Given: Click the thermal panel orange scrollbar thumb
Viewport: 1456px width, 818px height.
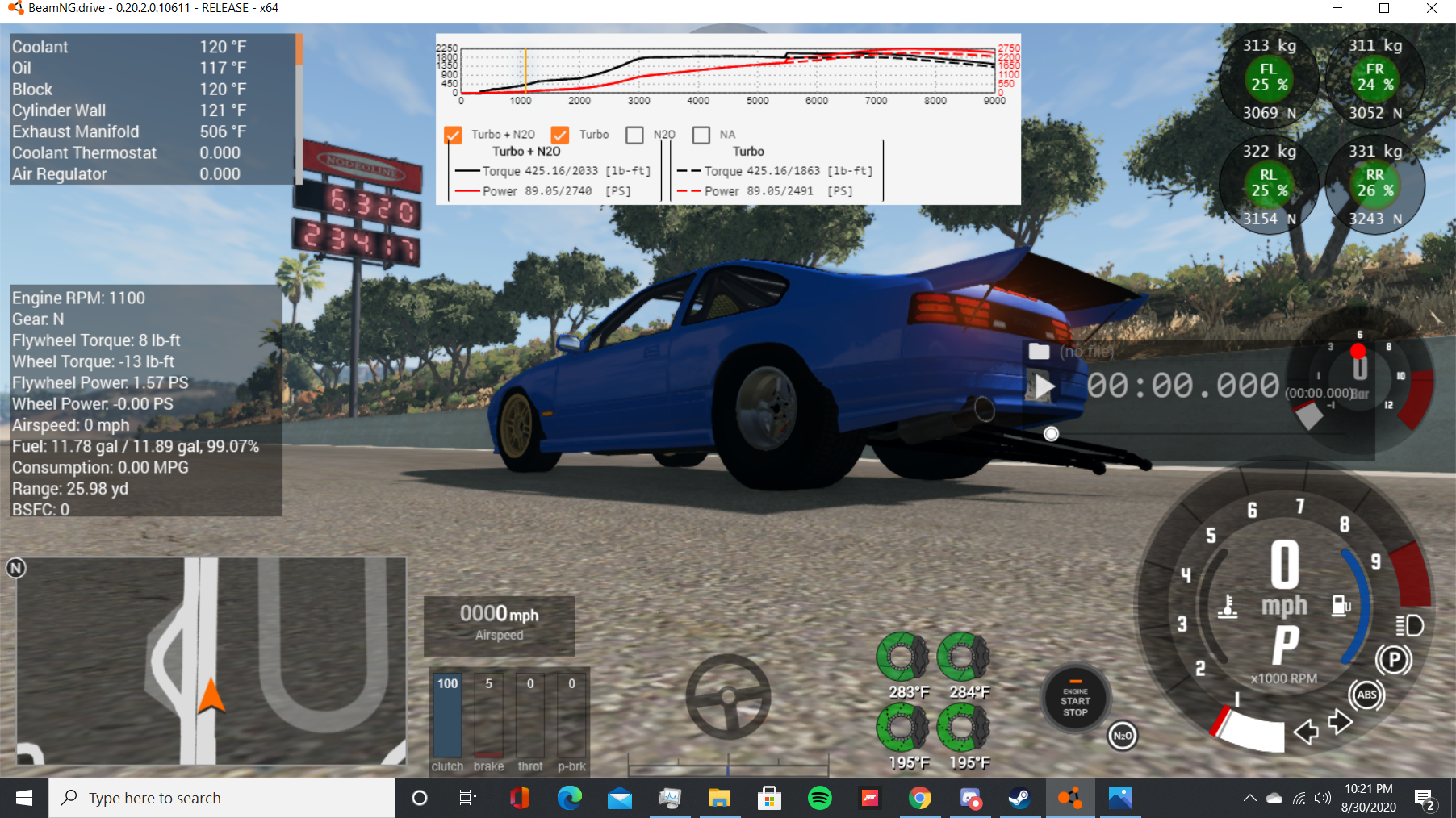Looking at the screenshot, I should (x=299, y=49).
